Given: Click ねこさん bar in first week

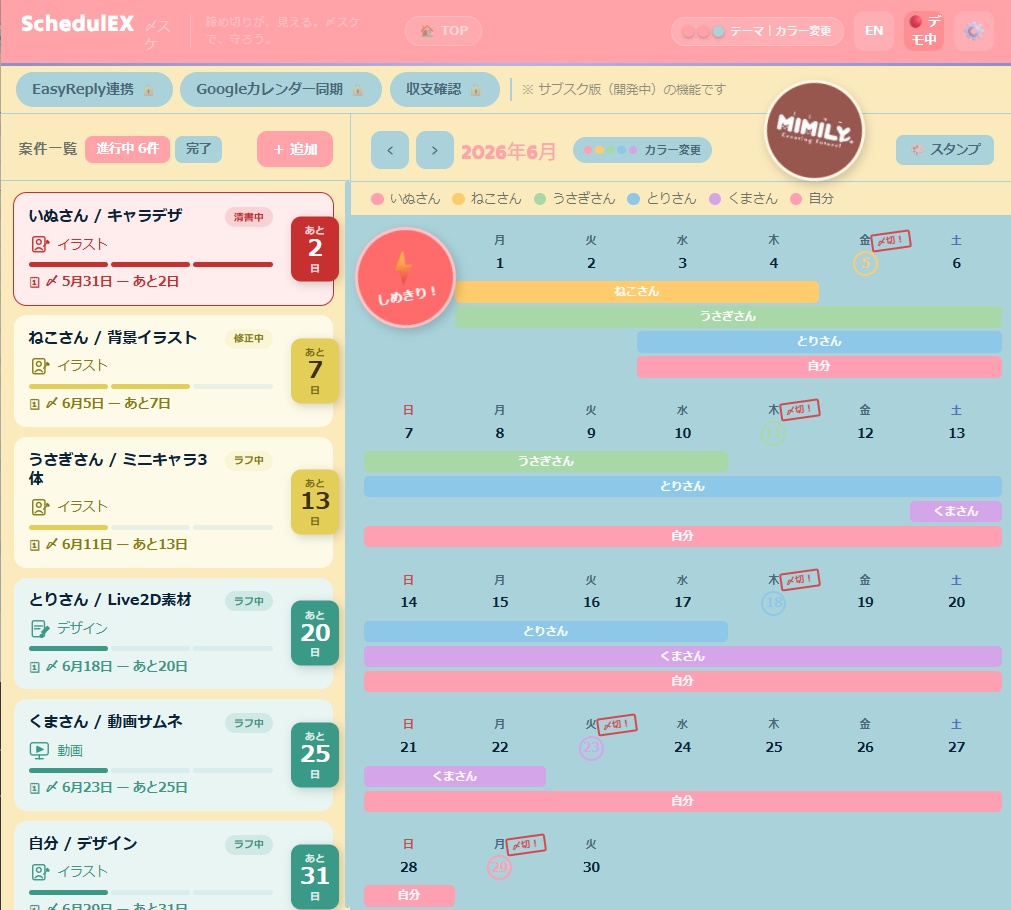Looking at the screenshot, I should [x=637, y=292].
